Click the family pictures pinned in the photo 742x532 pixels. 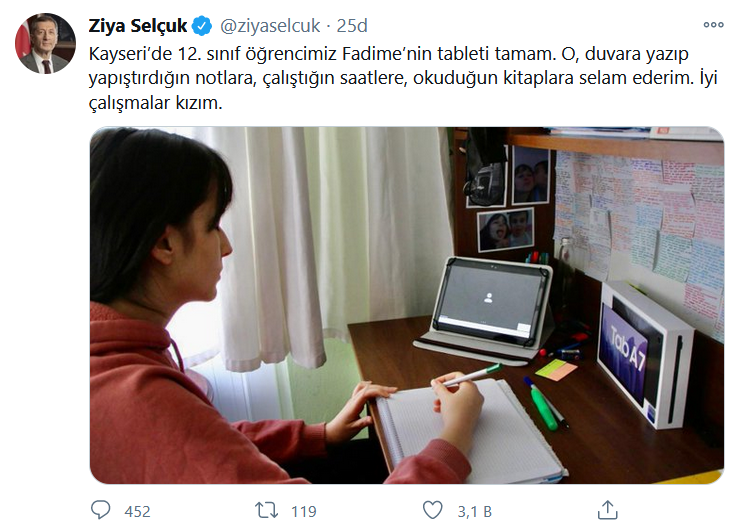pos(507,199)
